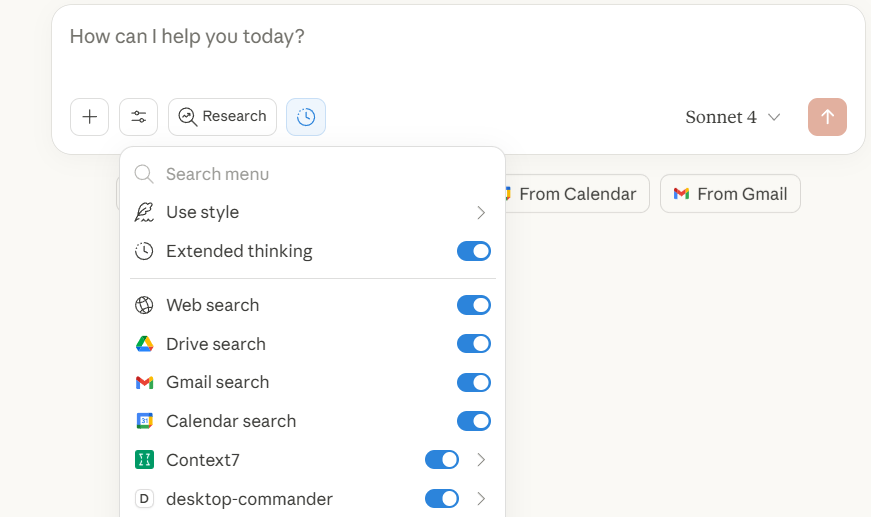
Task: Turn off the Web search toggle
Action: (x=474, y=305)
